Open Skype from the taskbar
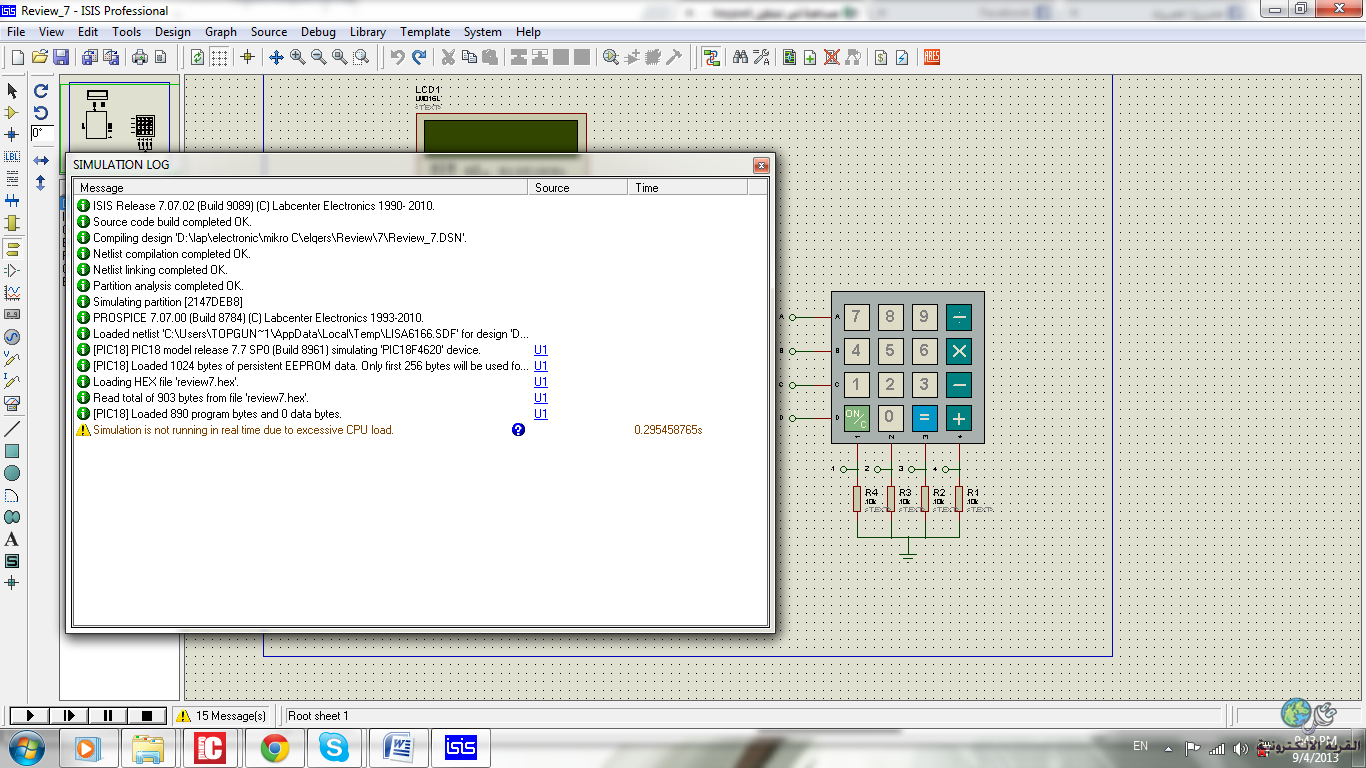The height and width of the screenshot is (768, 1366). coord(334,747)
